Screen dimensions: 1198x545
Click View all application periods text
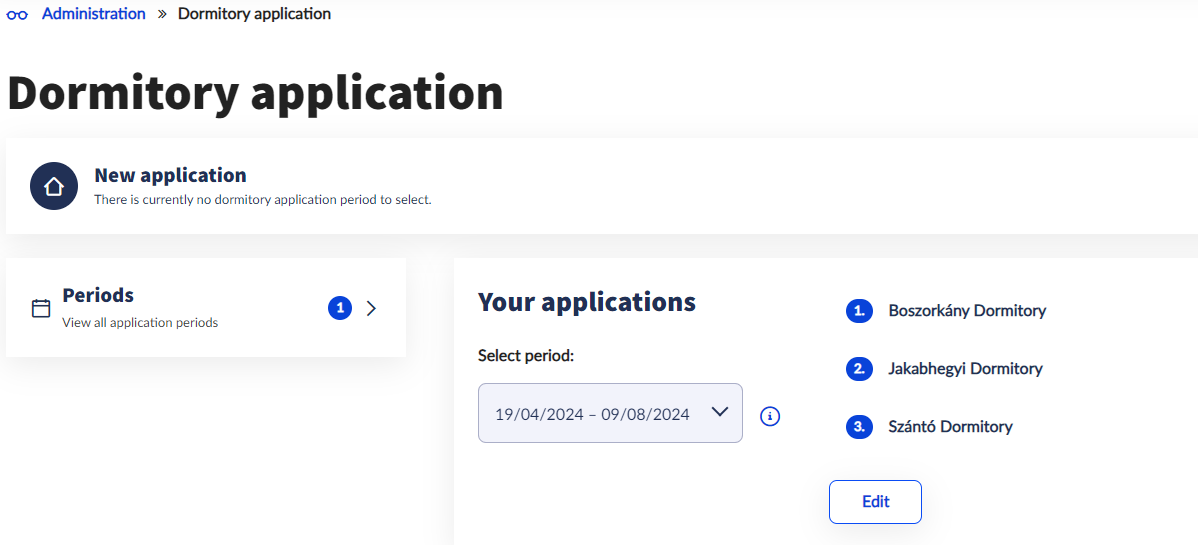pyautogui.click(x=140, y=323)
